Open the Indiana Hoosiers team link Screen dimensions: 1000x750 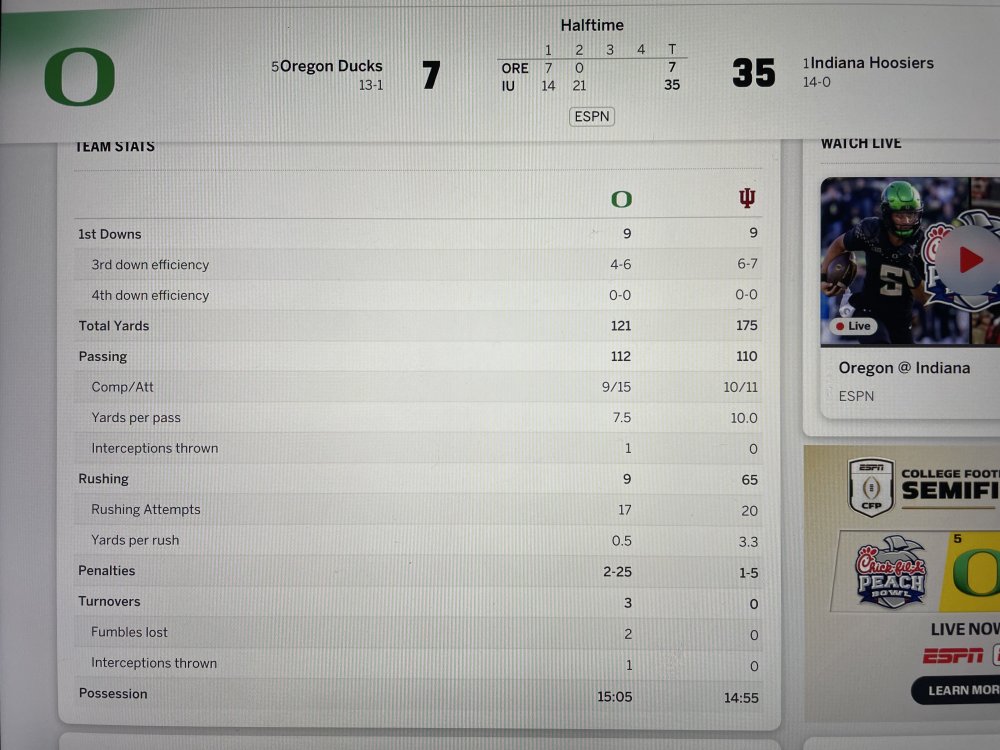click(x=871, y=63)
